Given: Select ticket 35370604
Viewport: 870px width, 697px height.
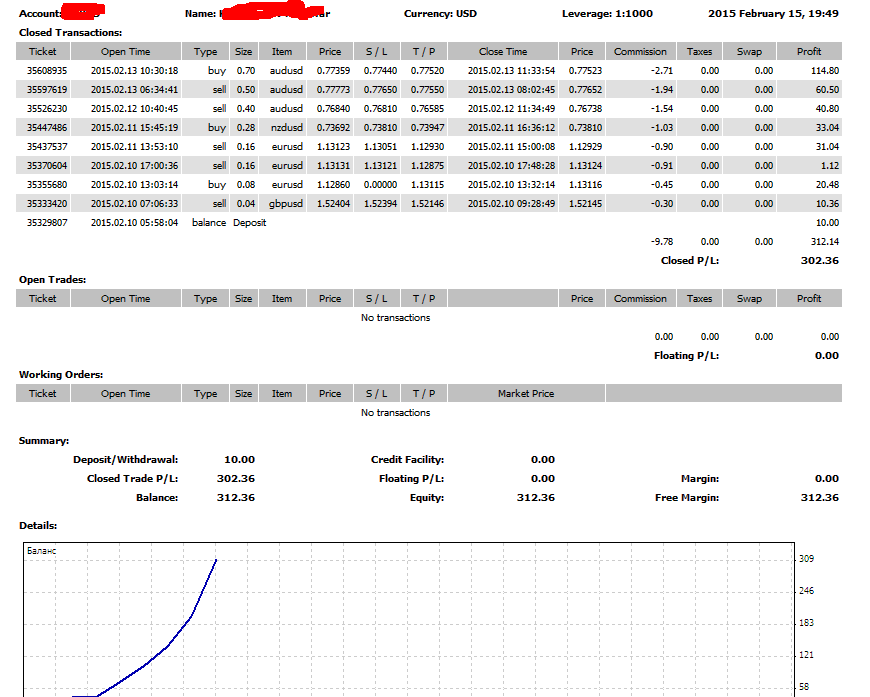Looking at the screenshot, I should (x=47, y=165).
